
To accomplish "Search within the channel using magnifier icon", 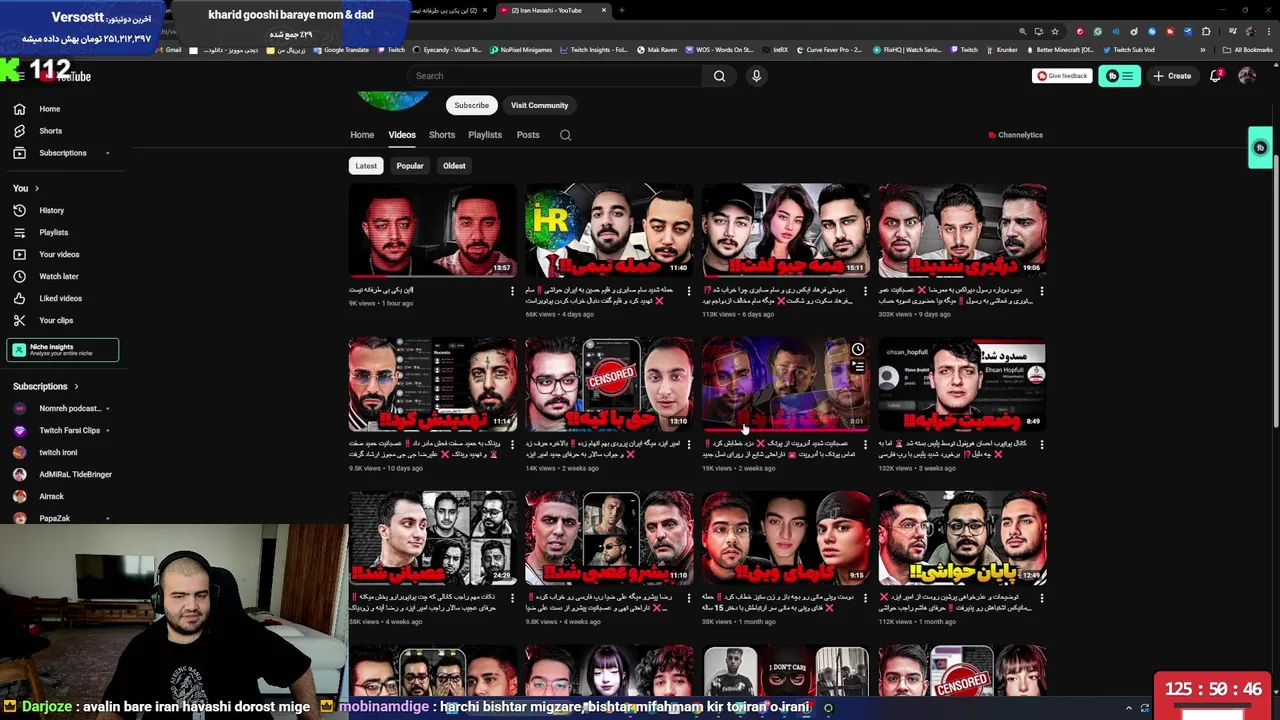I will click(565, 135).
